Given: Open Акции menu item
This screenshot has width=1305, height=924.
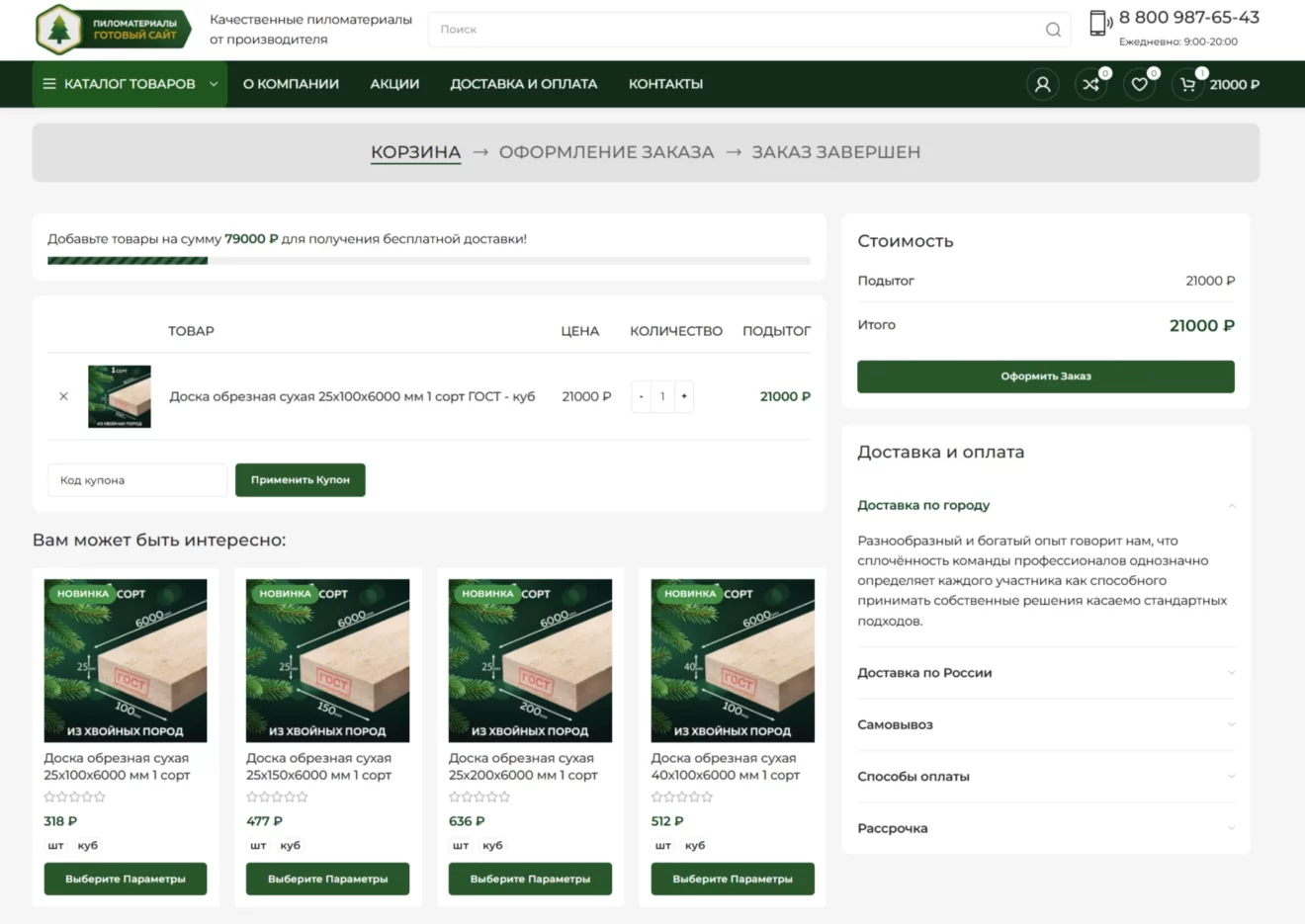Looking at the screenshot, I should (x=394, y=84).
